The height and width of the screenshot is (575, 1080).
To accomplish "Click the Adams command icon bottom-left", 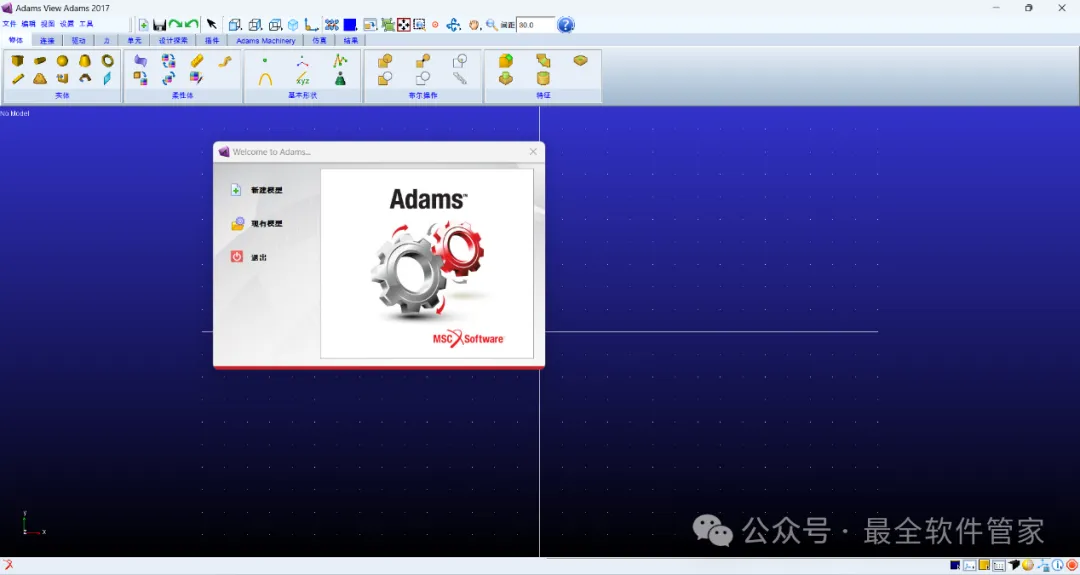I will [x=8, y=565].
